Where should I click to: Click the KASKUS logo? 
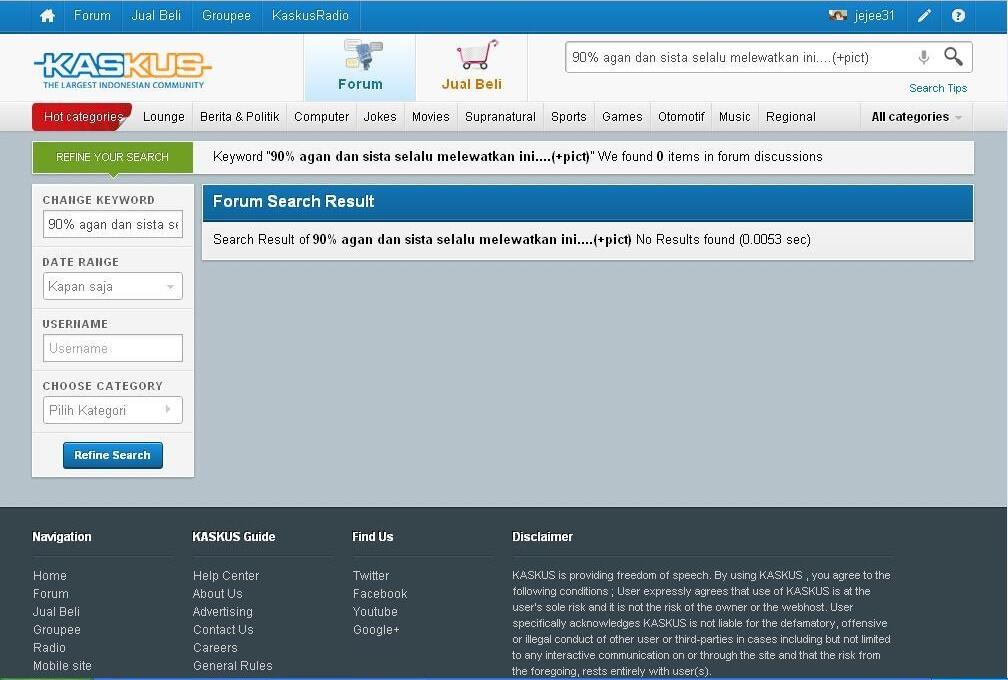point(122,69)
